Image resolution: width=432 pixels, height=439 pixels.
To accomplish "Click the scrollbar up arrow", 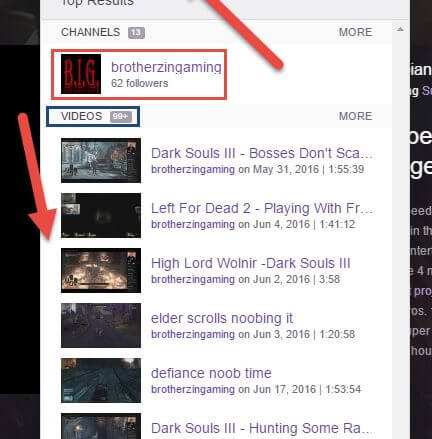I will [x=400, y=30].
